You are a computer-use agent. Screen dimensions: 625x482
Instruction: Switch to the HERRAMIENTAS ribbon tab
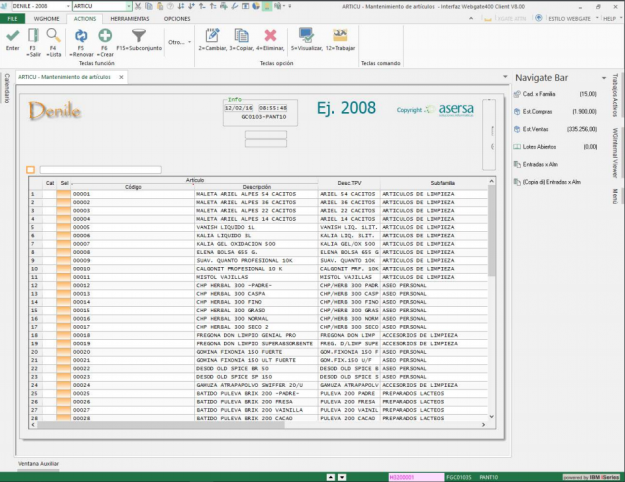click(131, 18)
